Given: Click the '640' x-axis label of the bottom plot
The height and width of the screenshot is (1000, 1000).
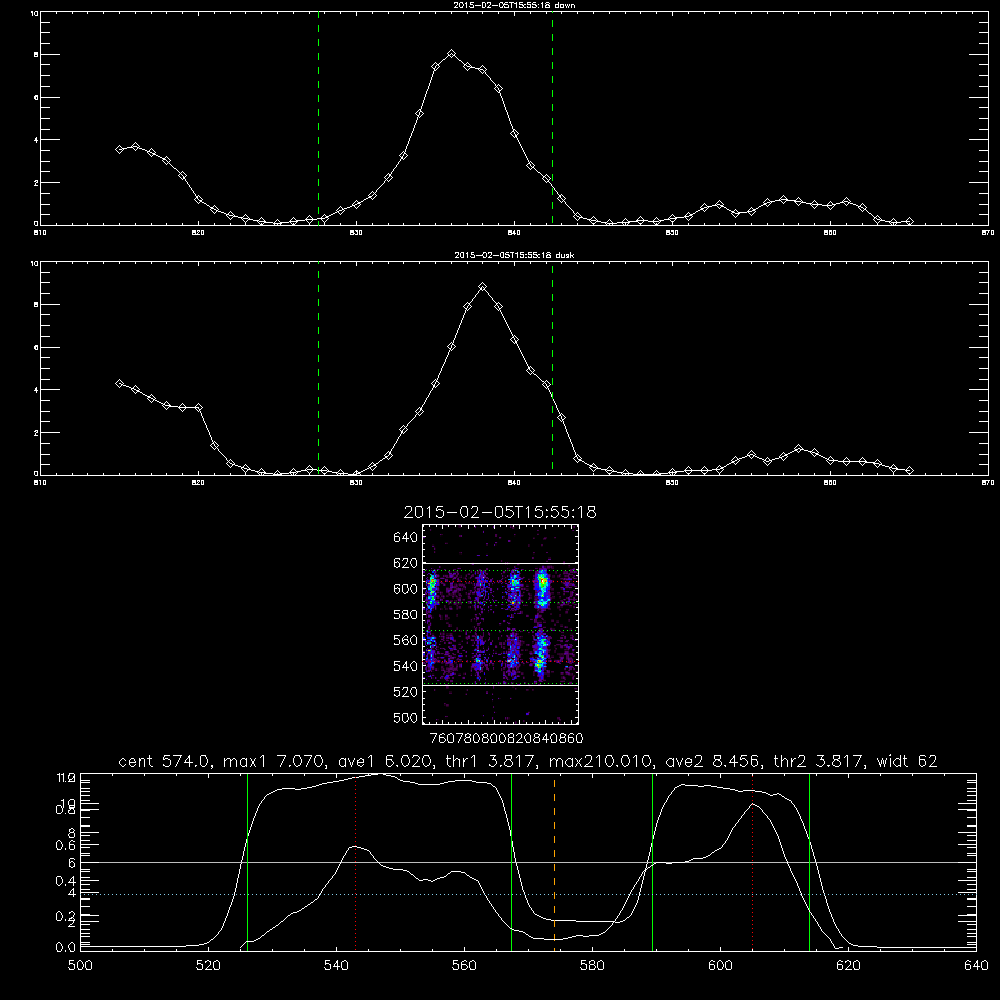Looking at the screenshot, I should point(976,966).
